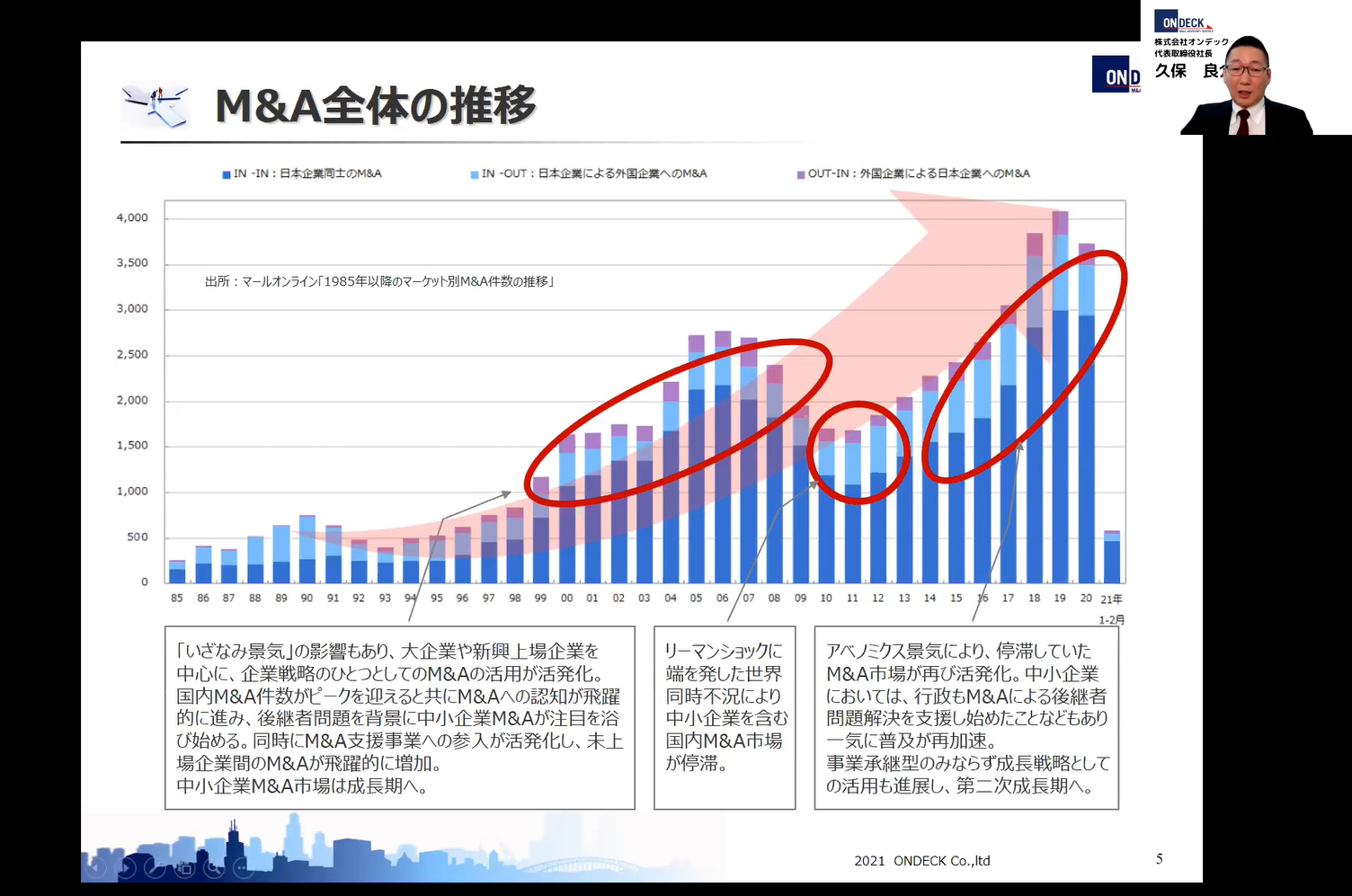The height and width of the screenshot is (896, 1352).
Task: Click the slide page number 5
Action: [x=1160, y=859]
